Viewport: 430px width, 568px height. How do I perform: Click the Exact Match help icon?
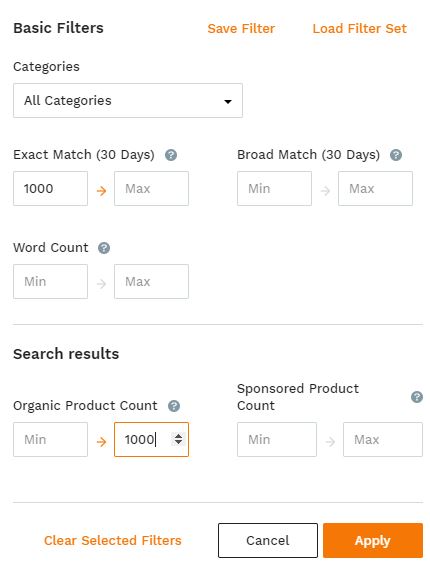tap(171, 155)
